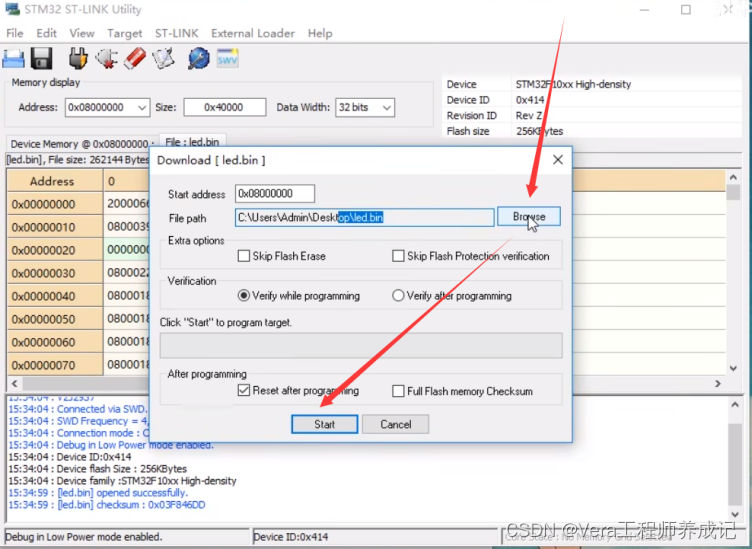Click Start to program target
This screenshot has width=752, height=549.
tap(325, 424)
